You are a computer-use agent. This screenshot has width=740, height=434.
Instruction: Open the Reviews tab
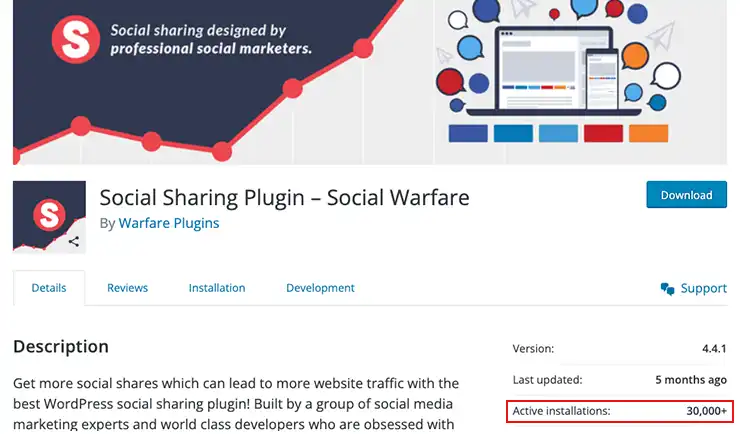point(127,288)
